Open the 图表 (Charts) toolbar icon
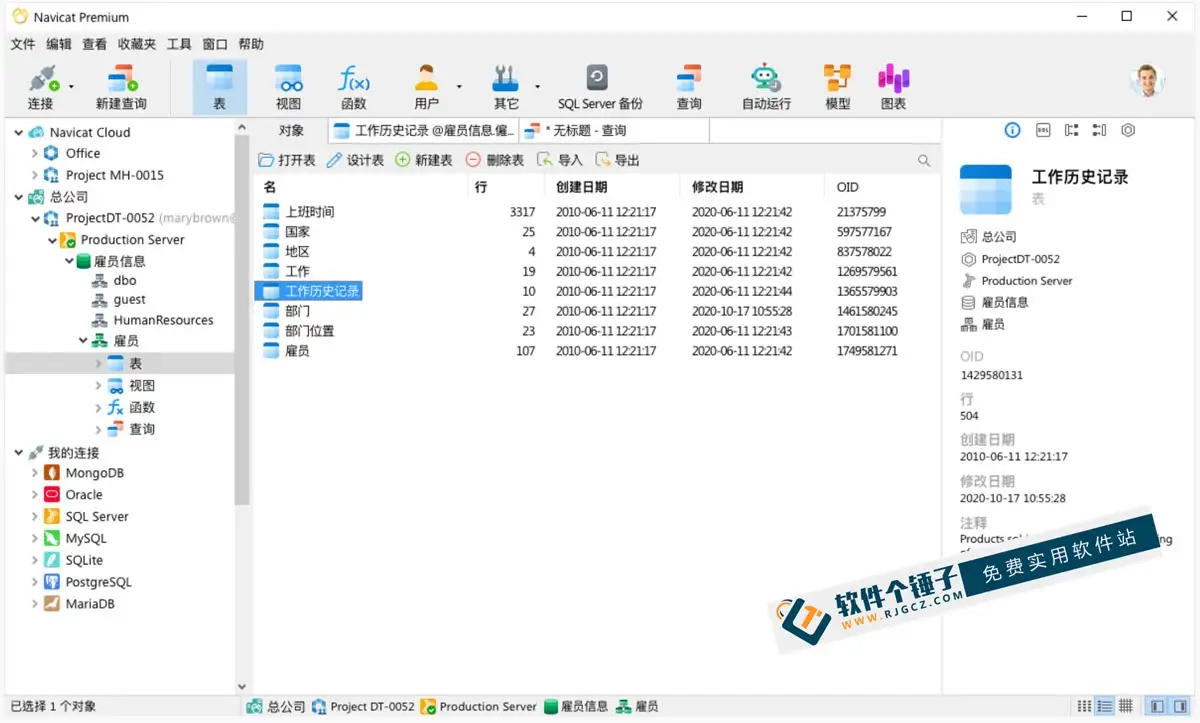The image size is (1200, 723). click(893, 87)
